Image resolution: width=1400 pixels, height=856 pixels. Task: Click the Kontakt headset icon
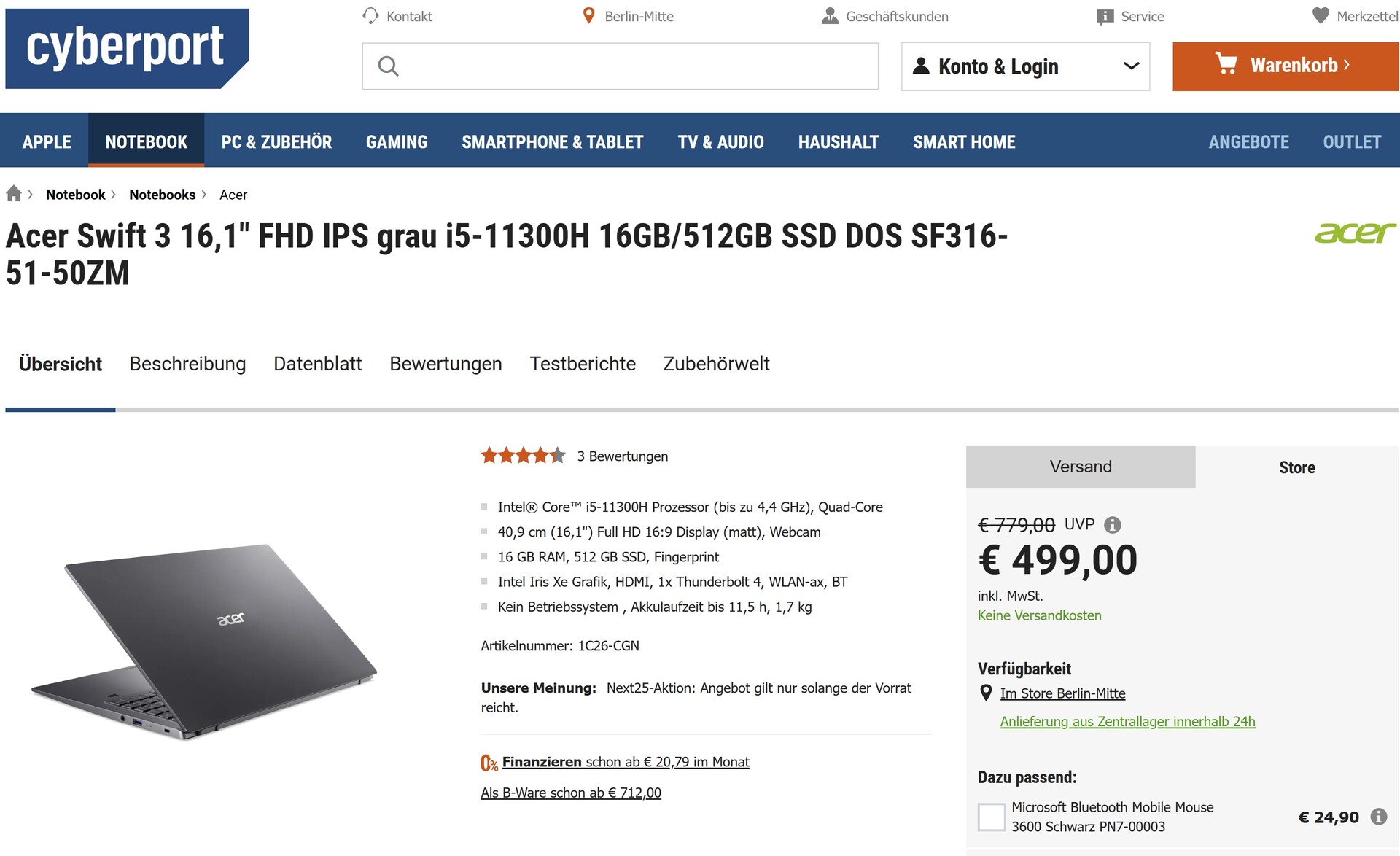pos(370,16)
